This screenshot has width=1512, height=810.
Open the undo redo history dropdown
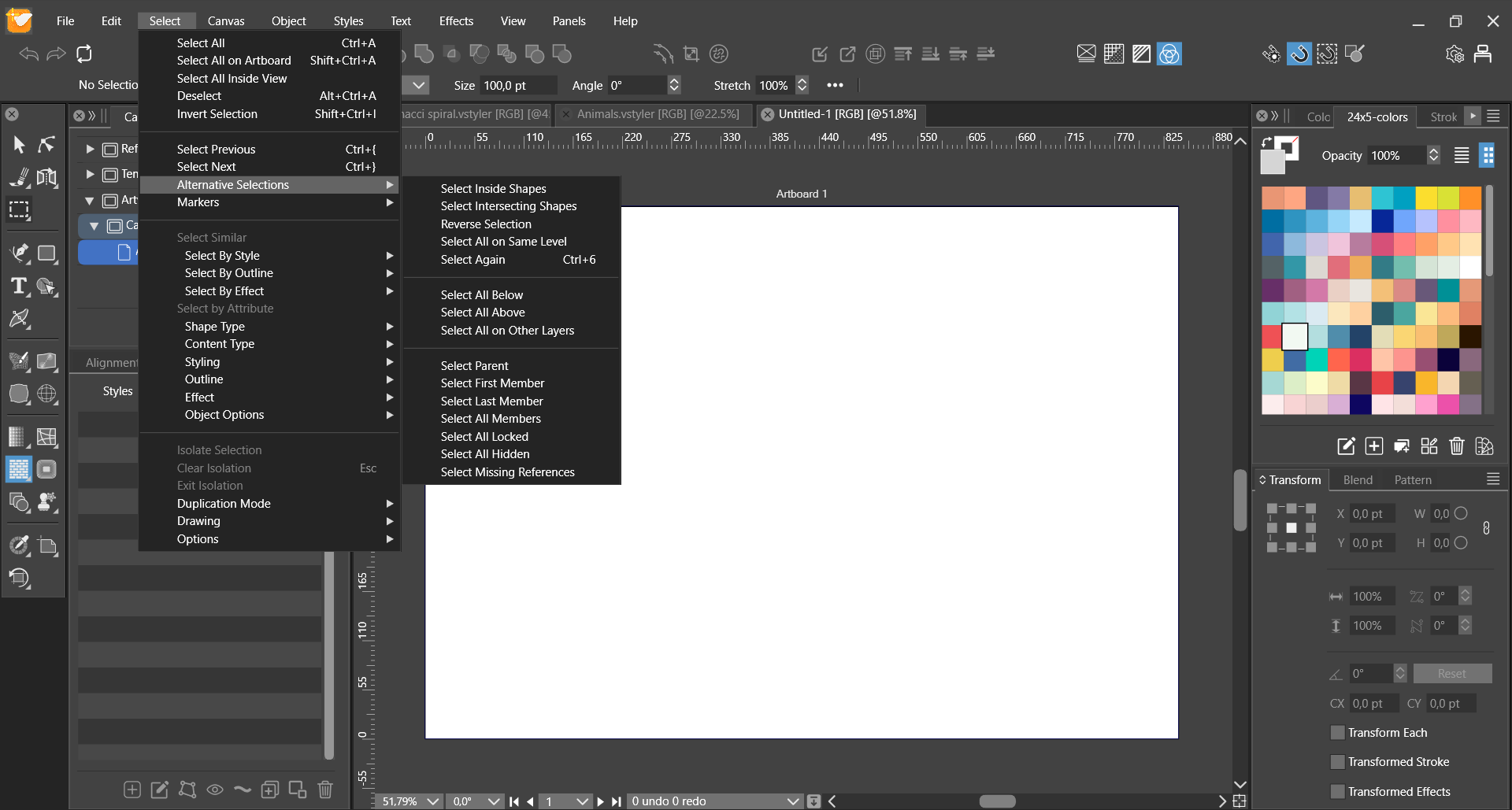click(792, 801)
